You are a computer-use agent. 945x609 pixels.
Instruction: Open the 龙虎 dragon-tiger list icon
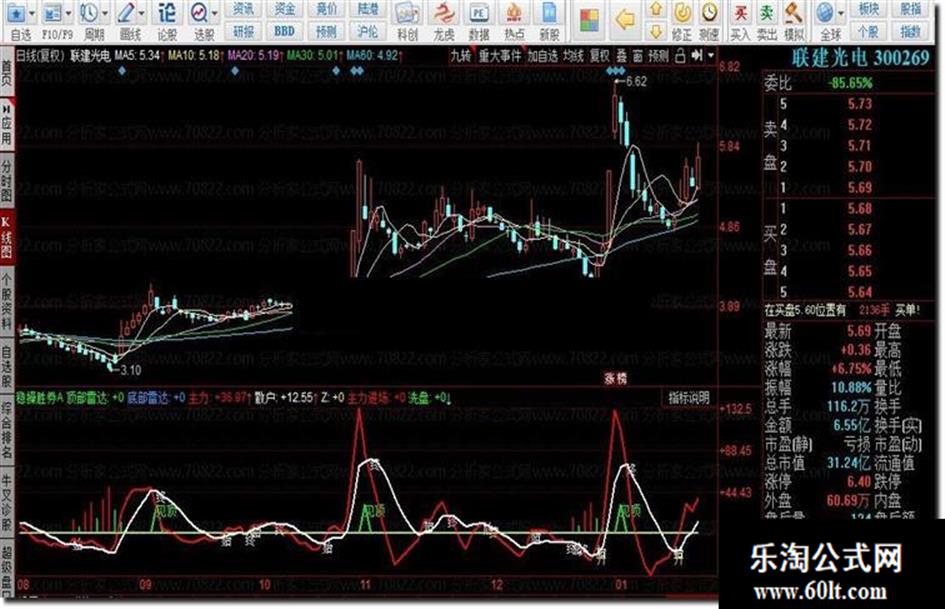[x=444, y=14]
